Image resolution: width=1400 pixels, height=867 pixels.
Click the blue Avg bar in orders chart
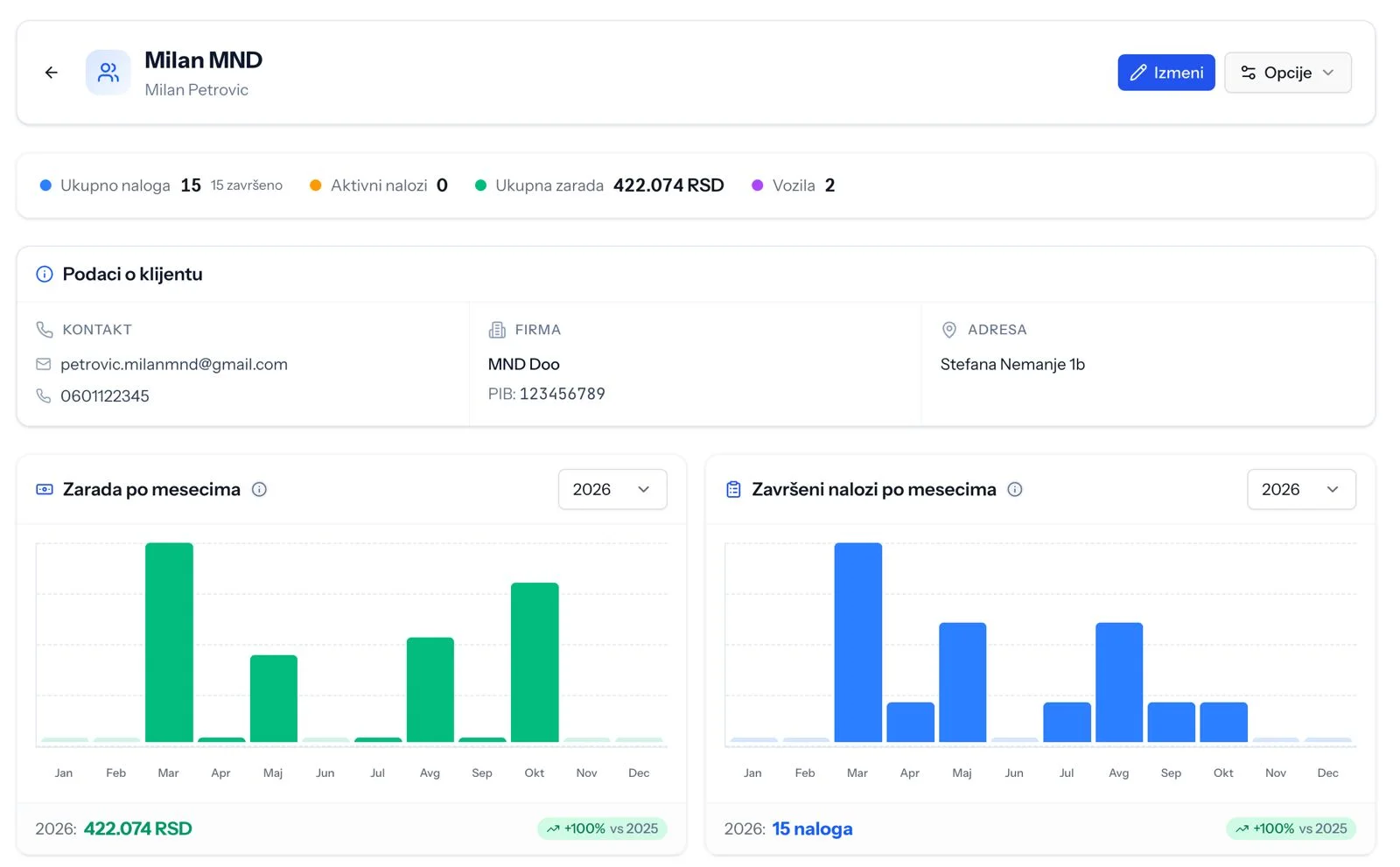[x=1119, y=682]
